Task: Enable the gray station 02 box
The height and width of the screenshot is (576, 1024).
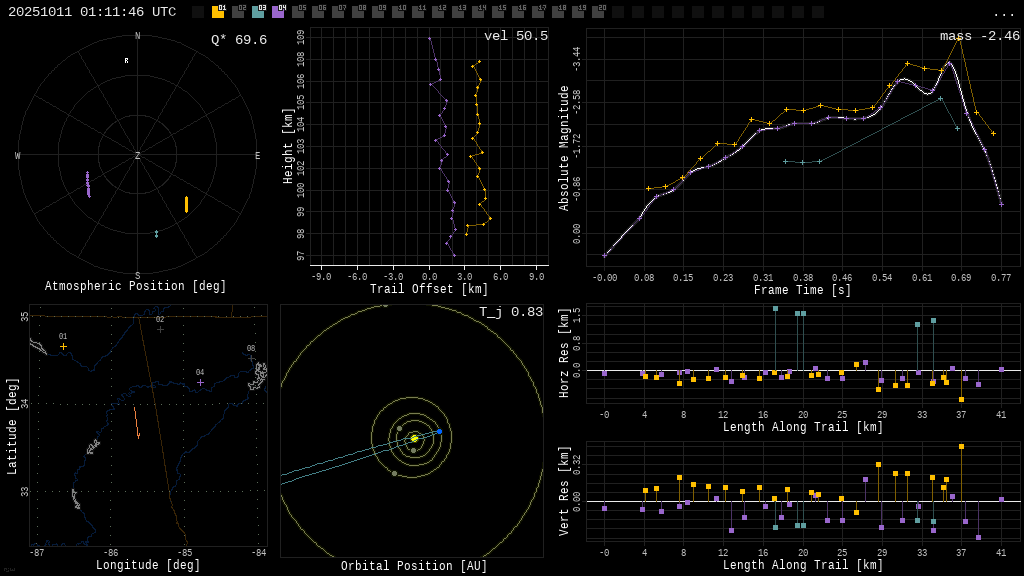Action: [x=238, y=12]
